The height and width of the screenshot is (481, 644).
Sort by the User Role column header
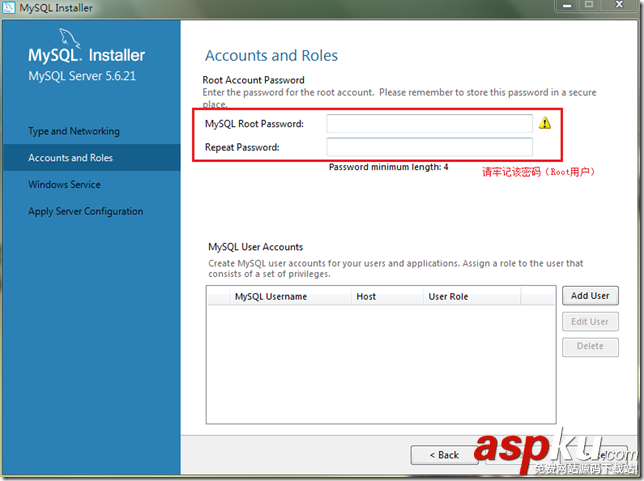472,297
